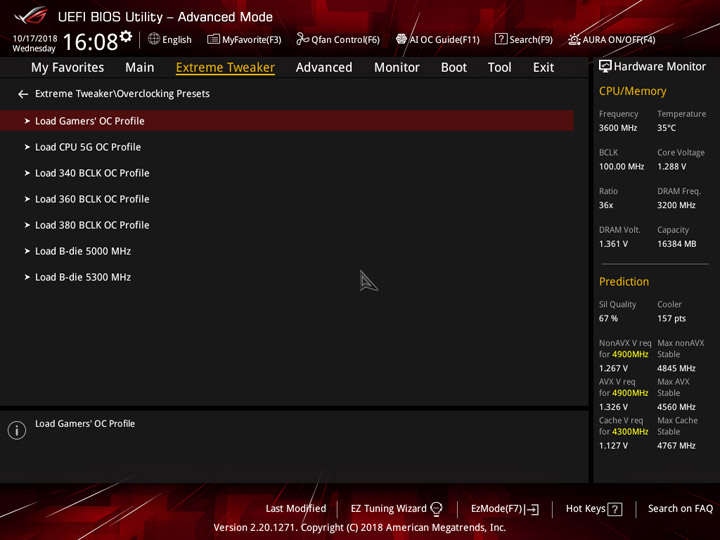
Task: Start EZ Tuning Wizard text
Action: [x=388, y=509]
